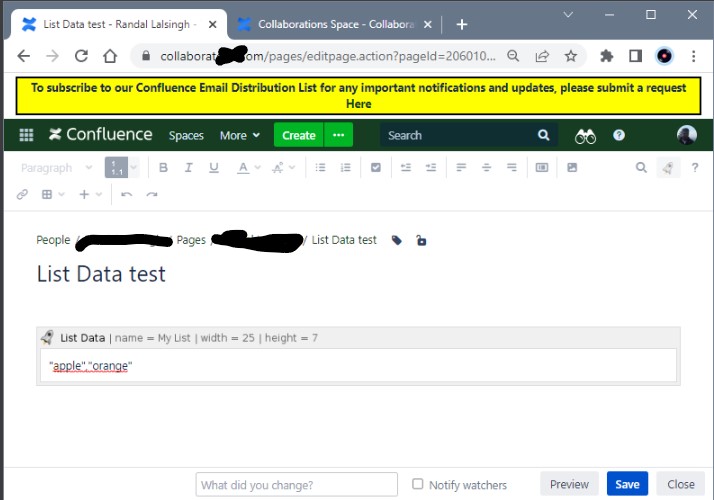The height and width of the screenshot is (500, 714).
Task: Click the List Data test page title
Action: 101,274
